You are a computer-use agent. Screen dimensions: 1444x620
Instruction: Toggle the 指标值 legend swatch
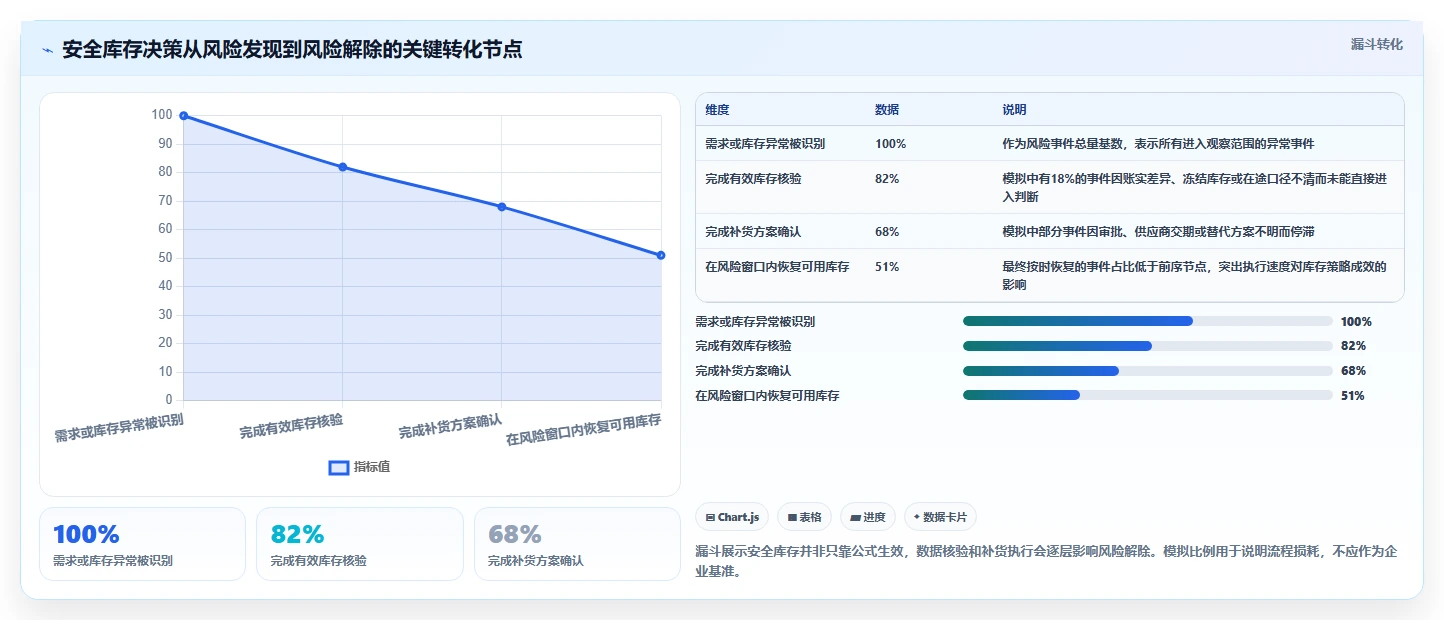click(x=339, y=467)
